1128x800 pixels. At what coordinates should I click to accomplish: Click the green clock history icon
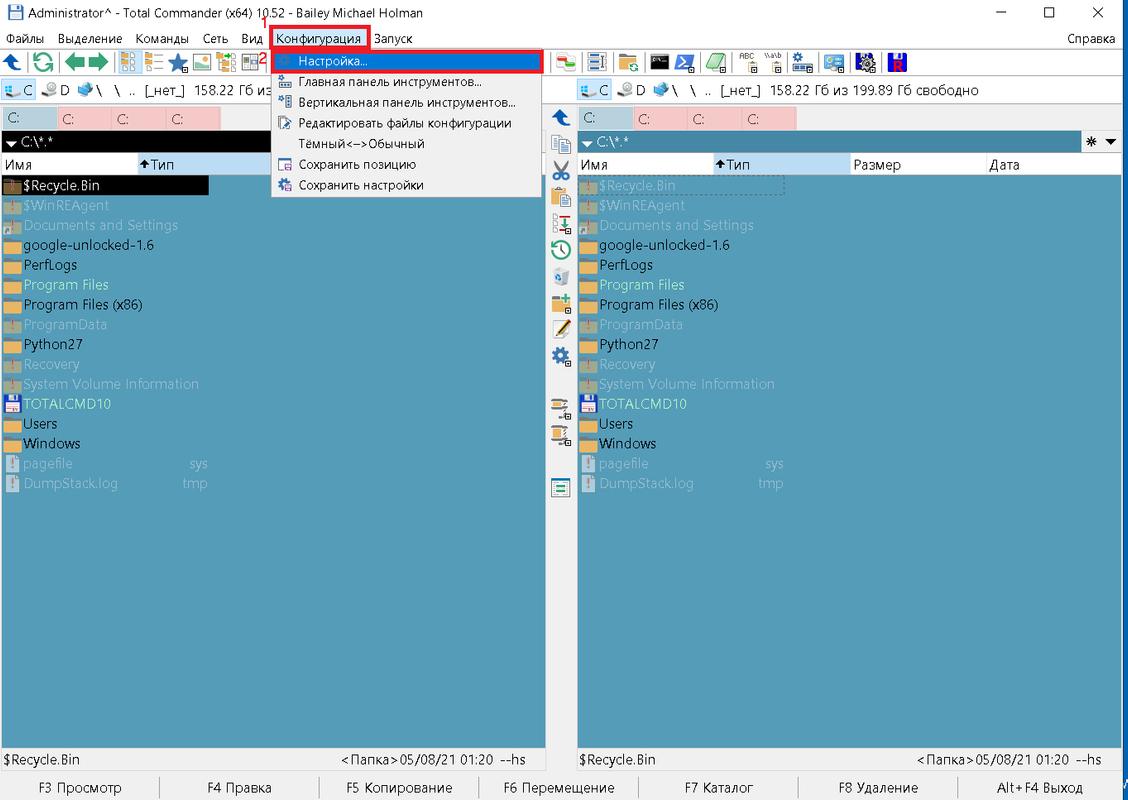click(561, 250)
